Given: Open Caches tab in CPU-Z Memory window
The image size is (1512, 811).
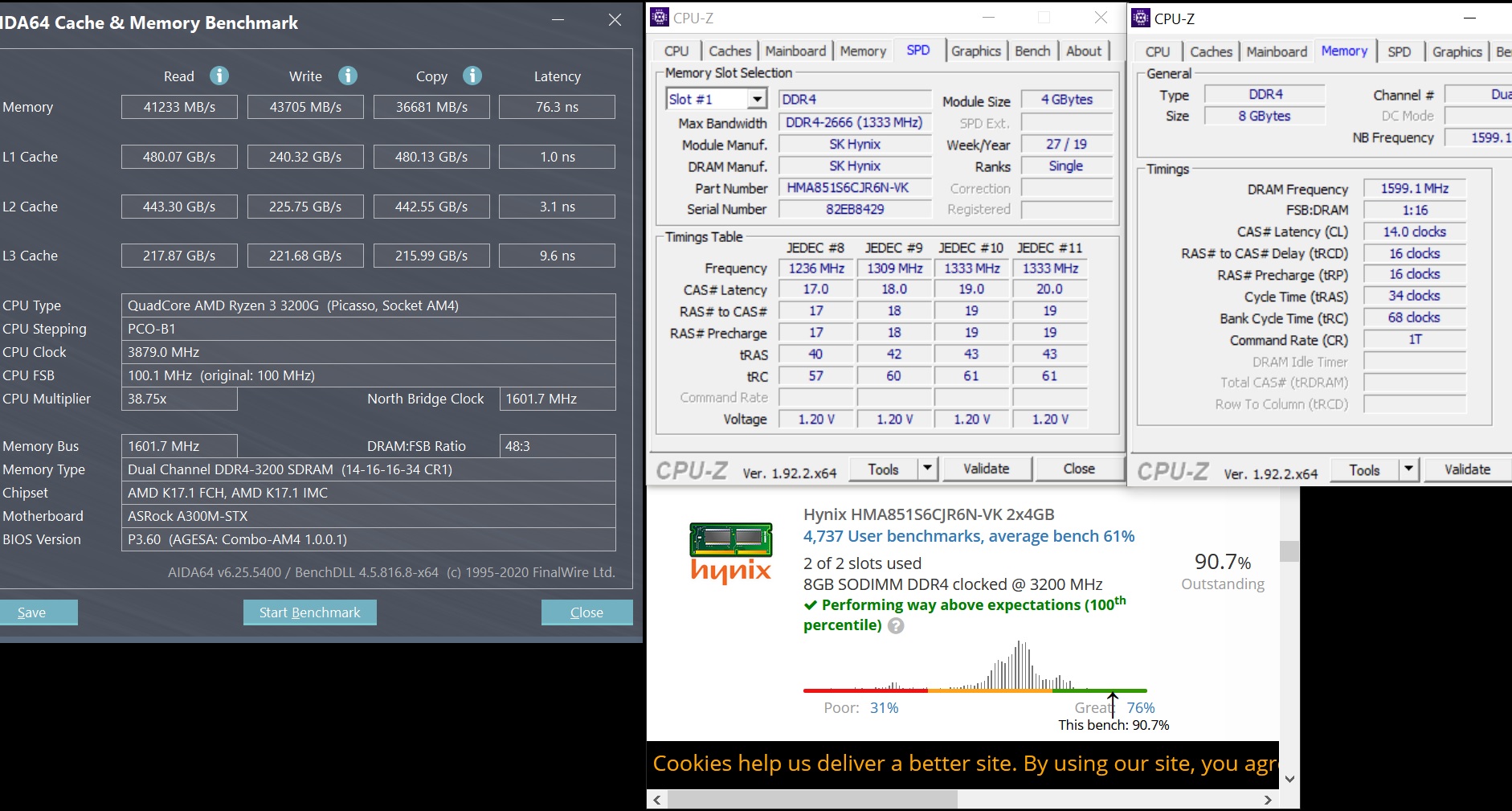Looking at the screenshot, I should pyautogui.click(x=1211, y=52).
